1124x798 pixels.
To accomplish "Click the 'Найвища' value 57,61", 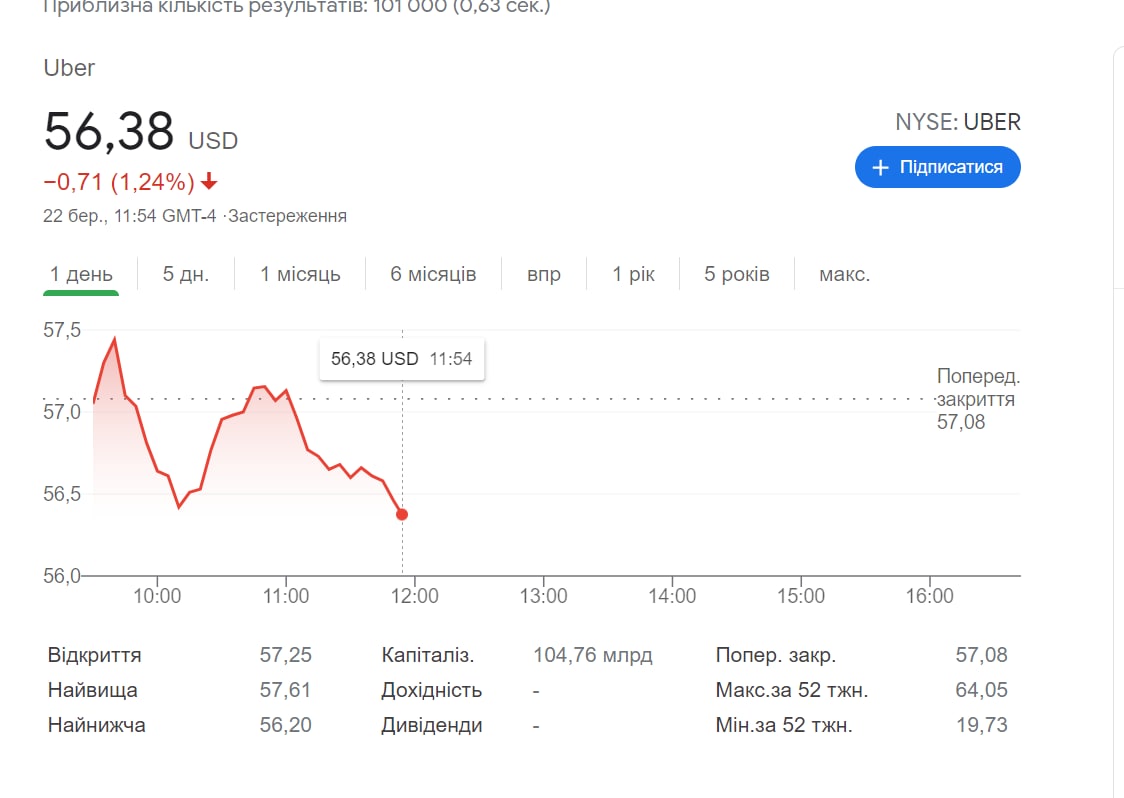I will pyautogui.click(x=285, y=690).
